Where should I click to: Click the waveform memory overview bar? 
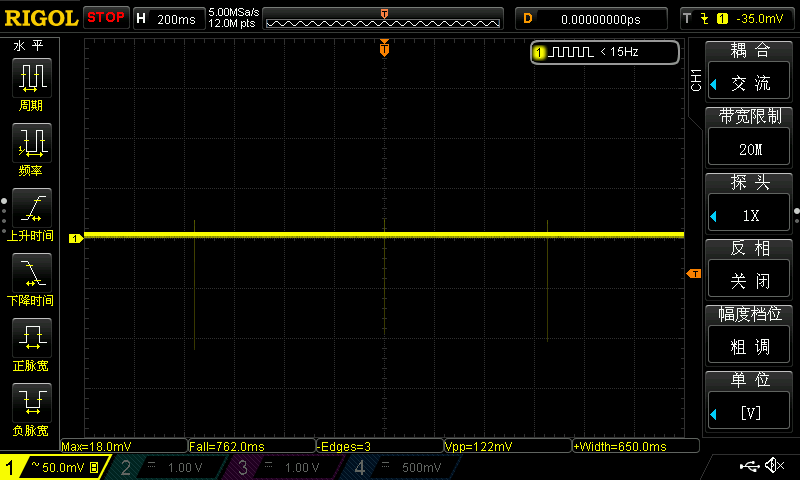point(383,19)
